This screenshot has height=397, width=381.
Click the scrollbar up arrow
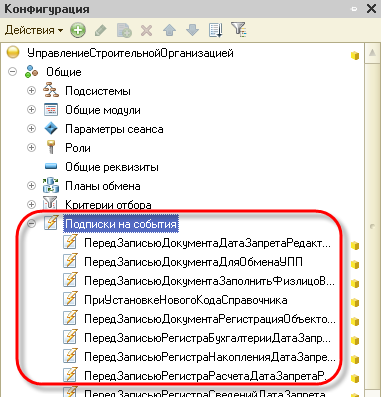[372, 53]
